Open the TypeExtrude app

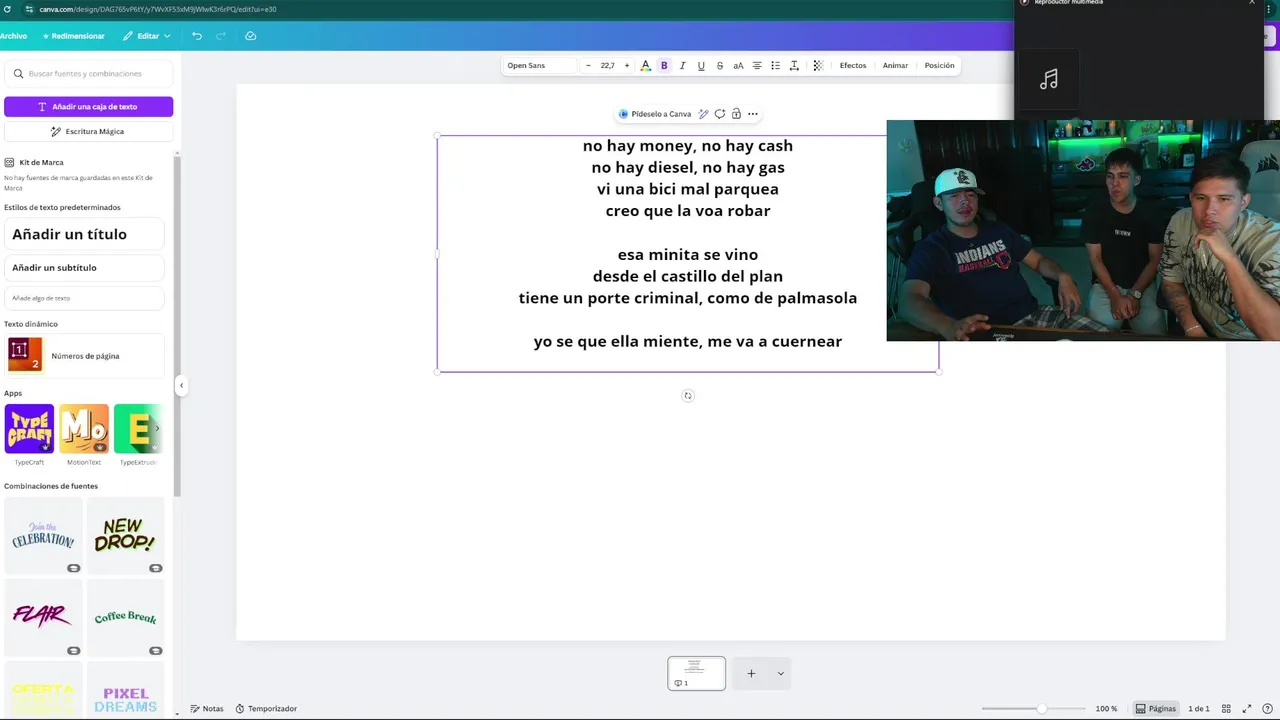point(137,429)
